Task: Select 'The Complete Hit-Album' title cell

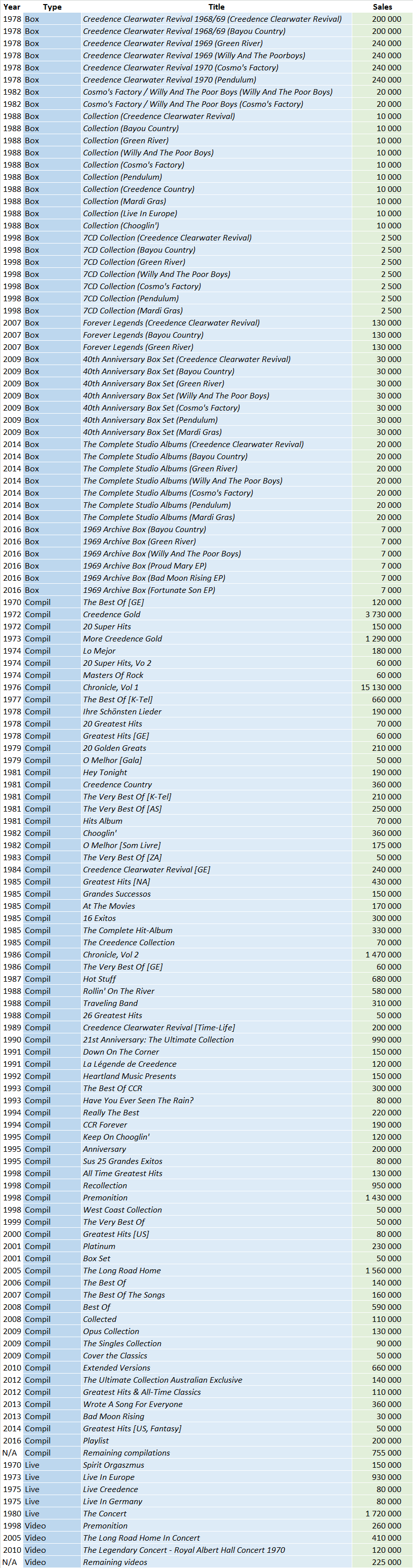Action: (128, 930)
